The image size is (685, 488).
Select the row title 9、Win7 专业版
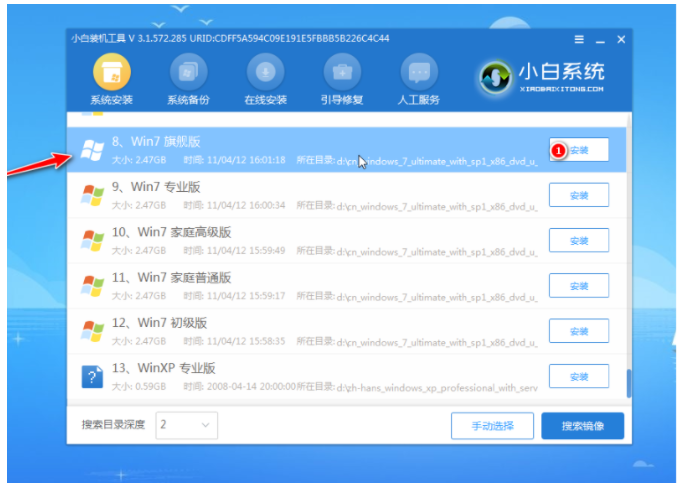(156, 187)
